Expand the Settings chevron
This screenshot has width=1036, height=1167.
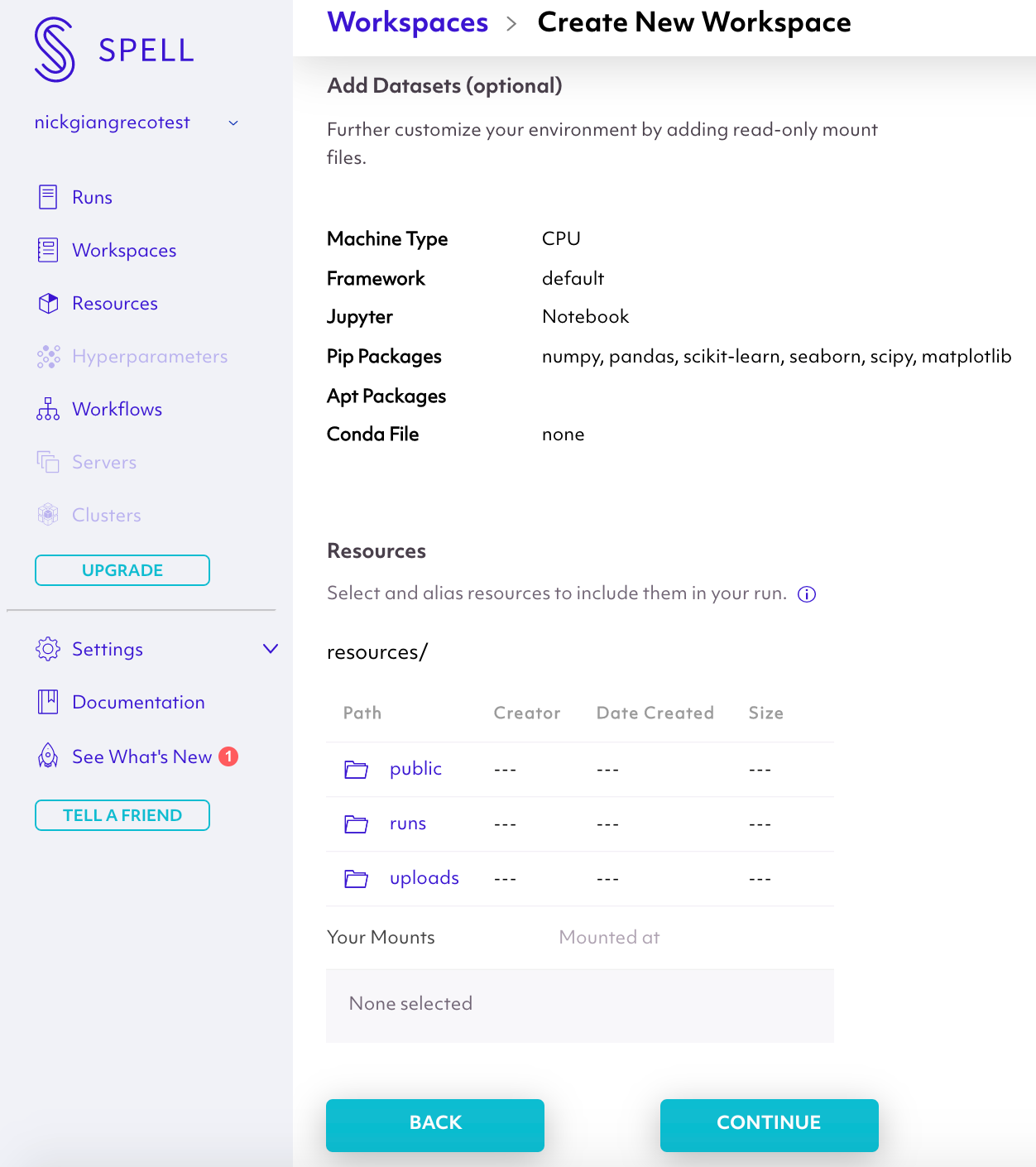point(270,649)
